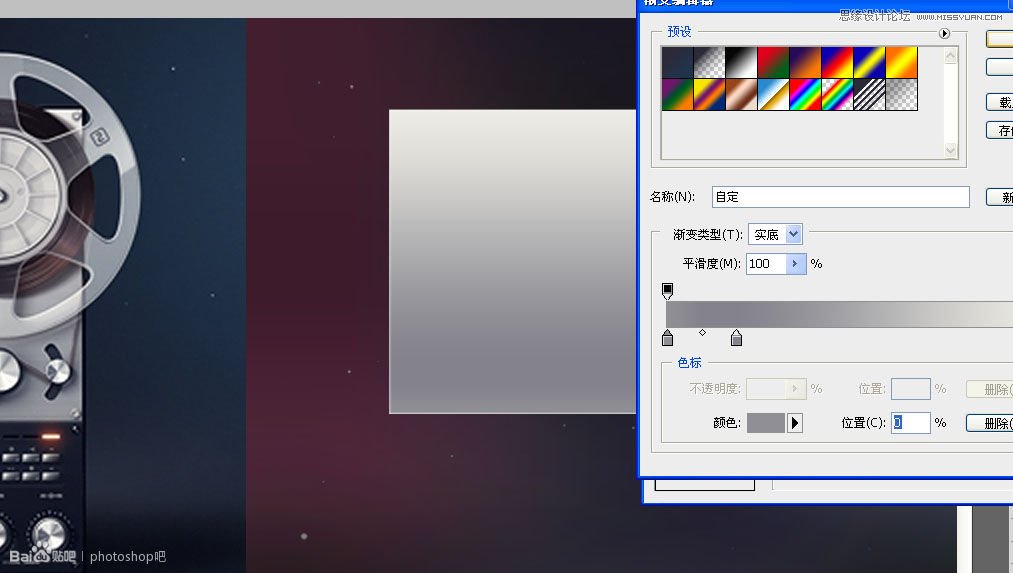
Task: Select the opacity stop above the gradient bar
Action: 667,291
